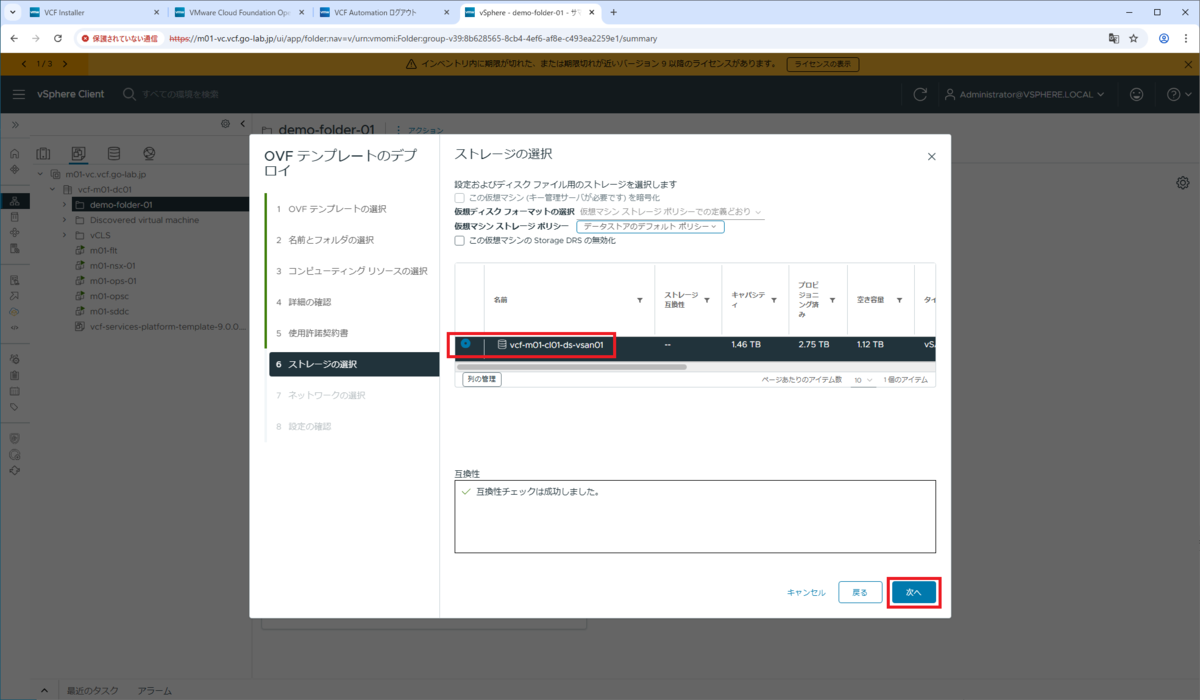Open 仮想ディスク フォーマット dropdown

point(671,212)
